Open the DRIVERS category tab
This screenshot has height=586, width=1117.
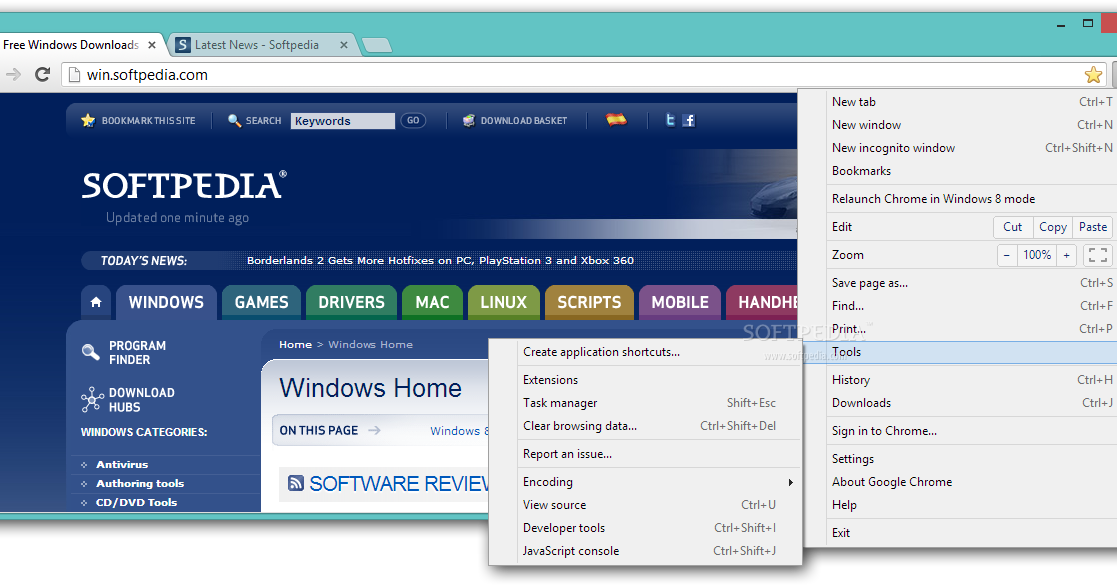[x=351, y=302]
